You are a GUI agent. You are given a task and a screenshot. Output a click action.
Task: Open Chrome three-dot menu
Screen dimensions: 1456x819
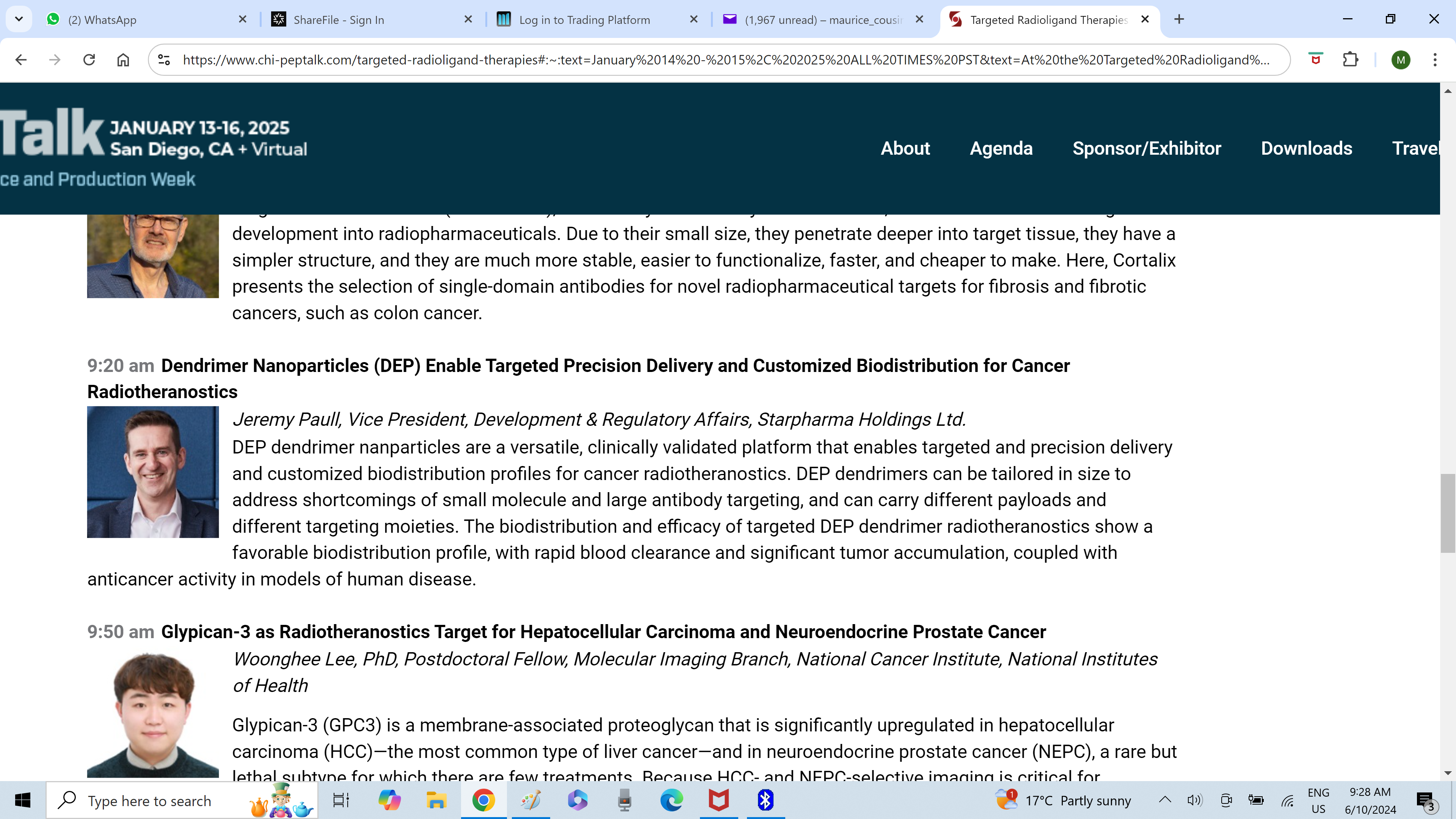(1434, 60)
